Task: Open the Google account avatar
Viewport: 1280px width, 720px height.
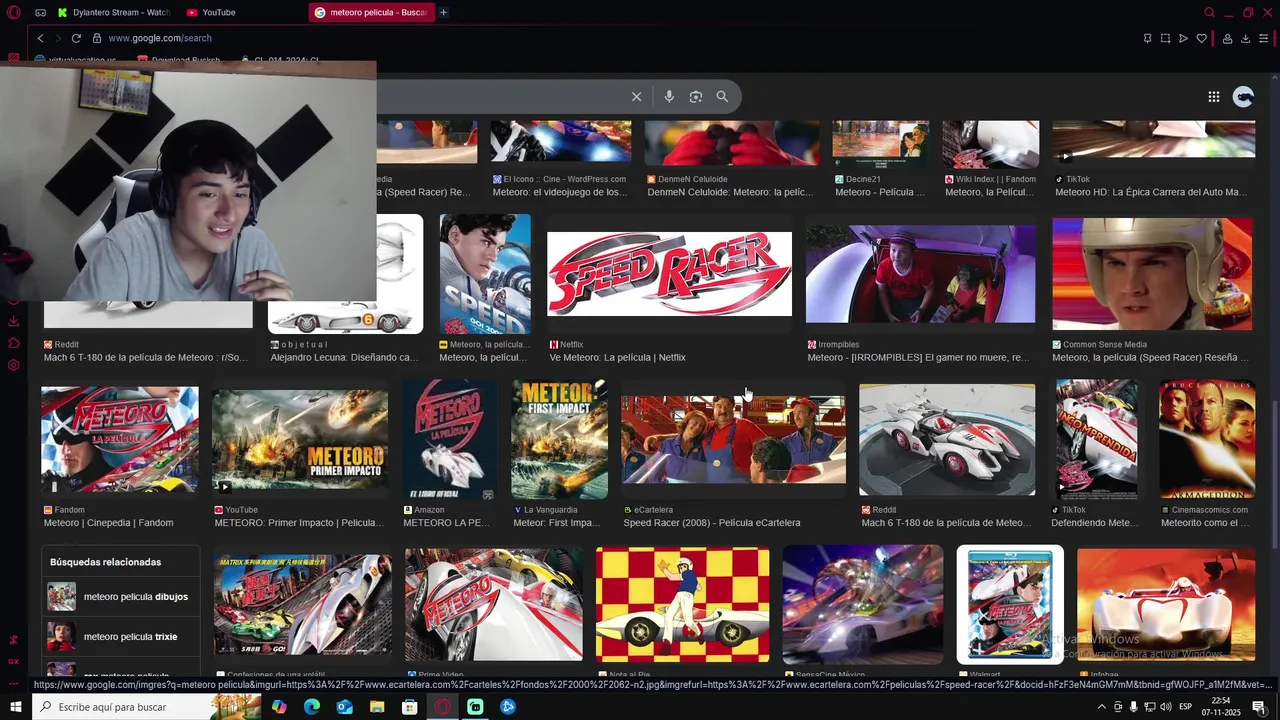Action: point(1244,96)
